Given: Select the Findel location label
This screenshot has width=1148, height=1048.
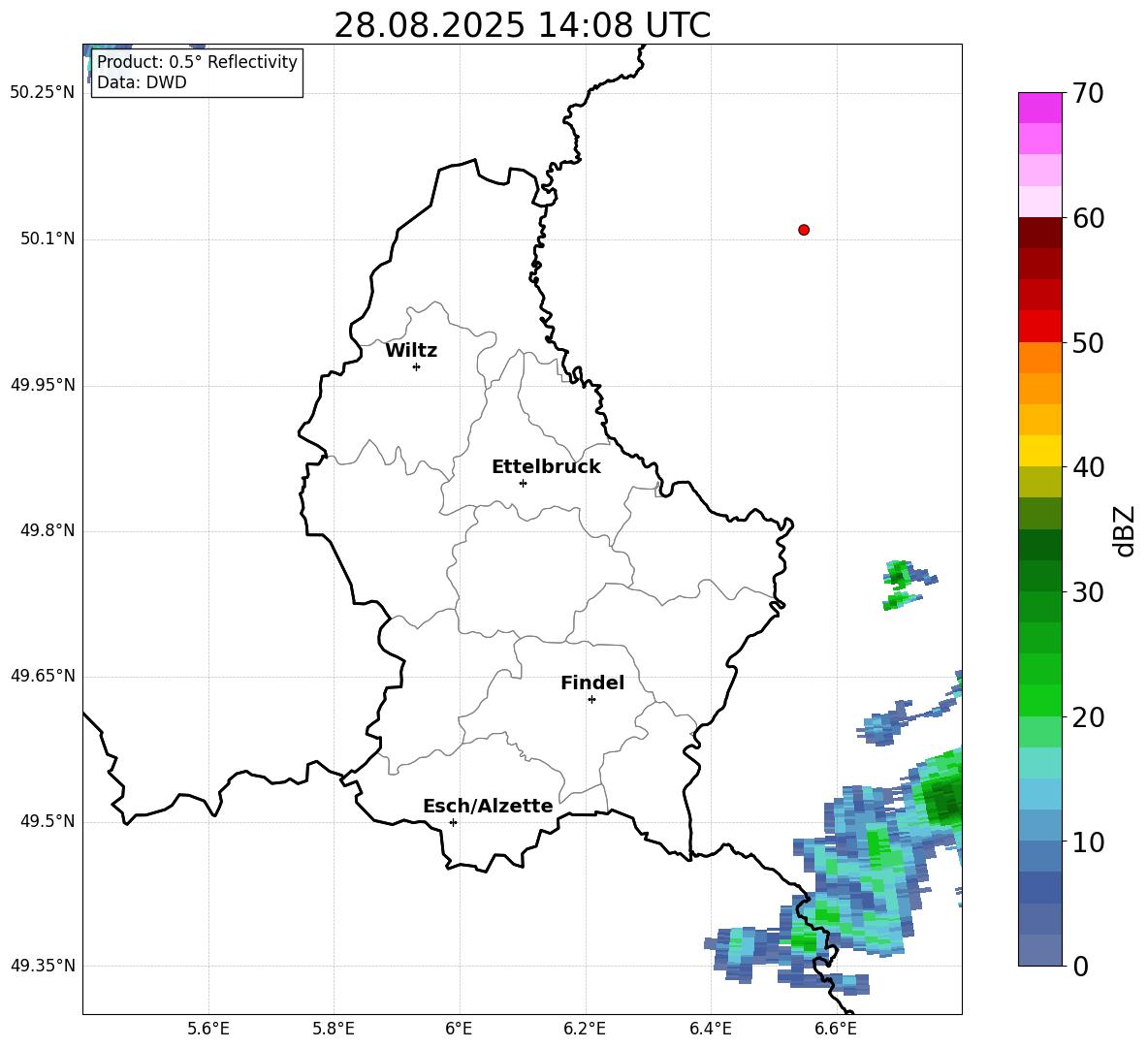Looking at the screenshot, I should 592,683.
